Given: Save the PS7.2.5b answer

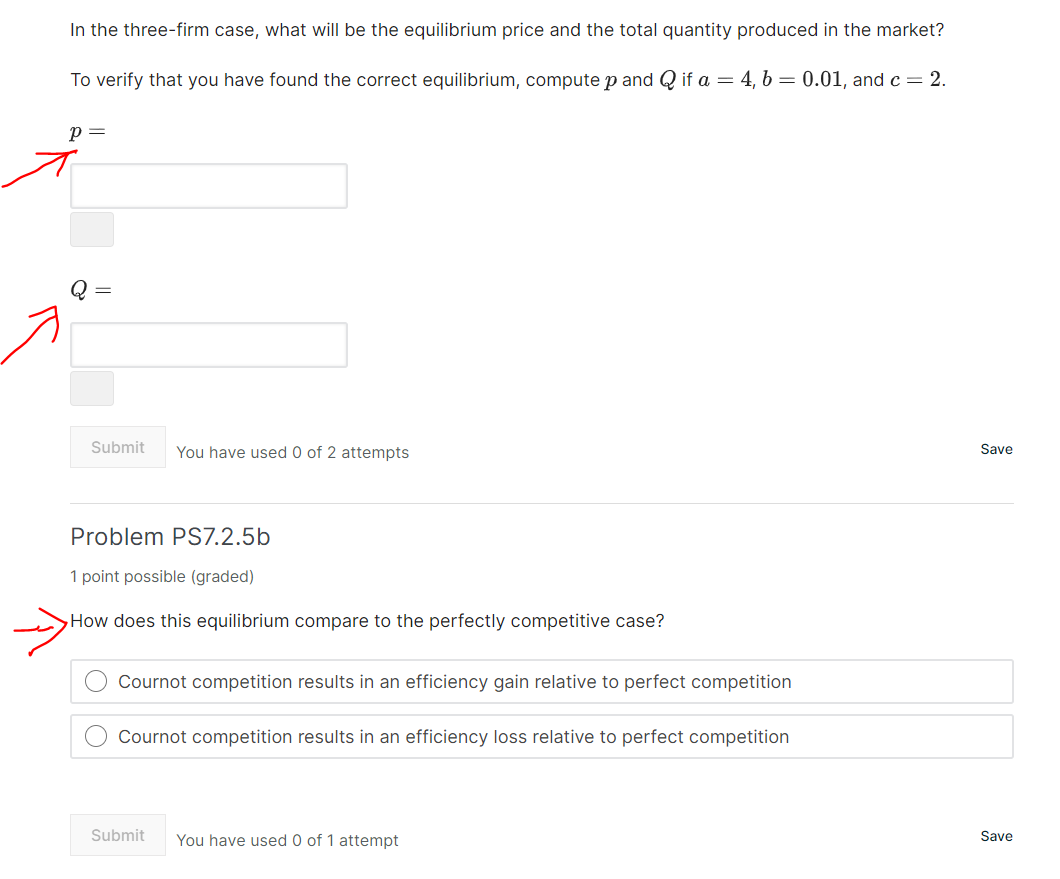Looking at the screenshot, I should click(x=996, y=836).
